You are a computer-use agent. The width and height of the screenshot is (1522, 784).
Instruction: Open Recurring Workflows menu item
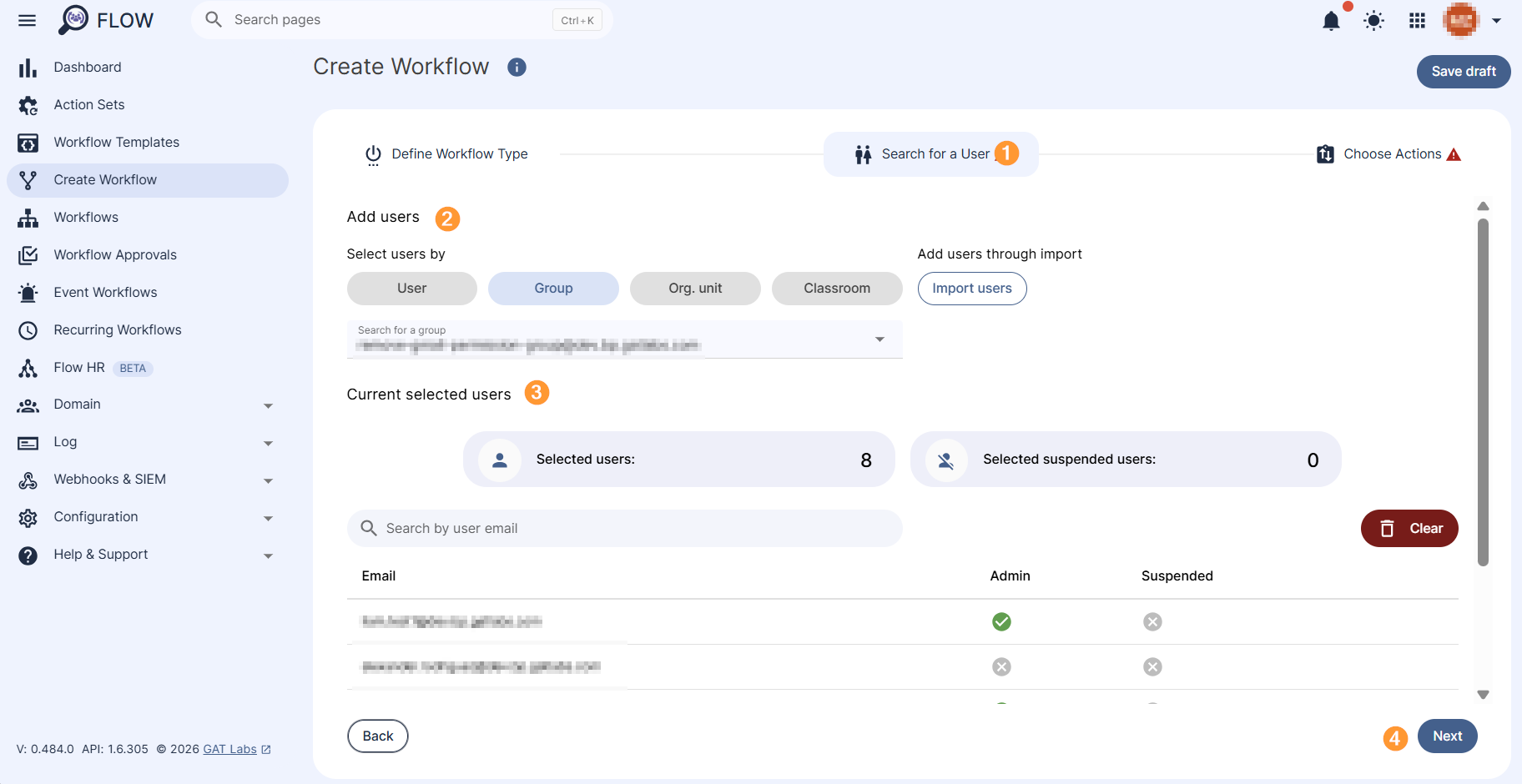click(x=118, y=329)
